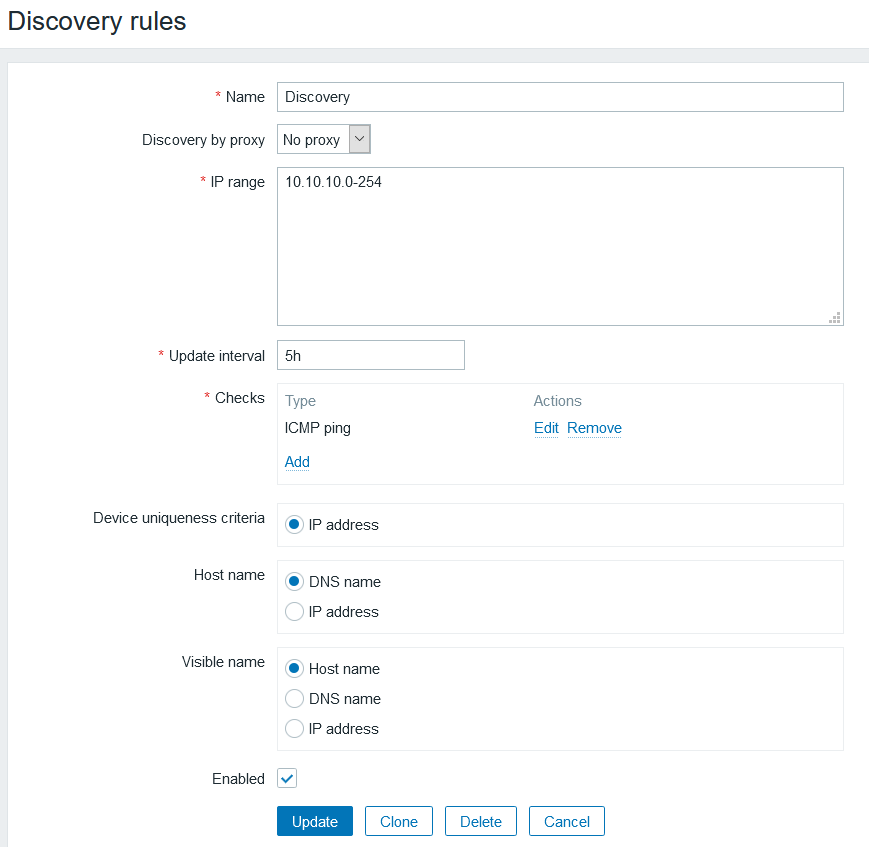The height and width of the screenshot is (847, 869).
Task: Toggle the Enabled checkbox
Action: pos(287,778)
